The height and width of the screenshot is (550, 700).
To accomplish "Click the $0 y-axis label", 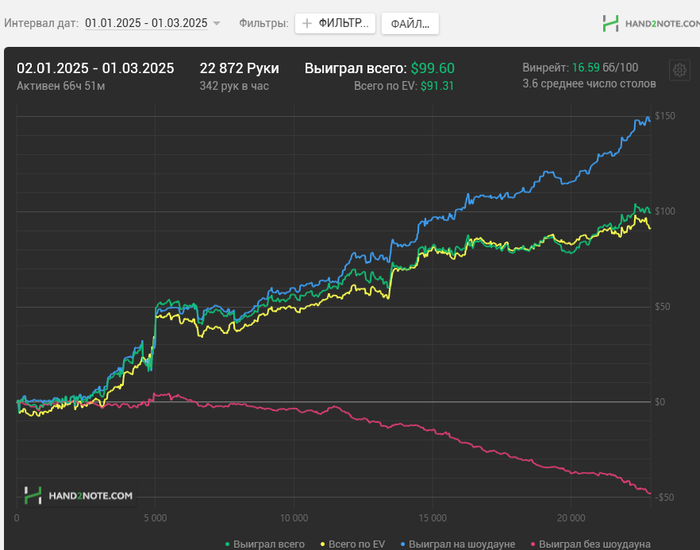I will click(660, 402).
